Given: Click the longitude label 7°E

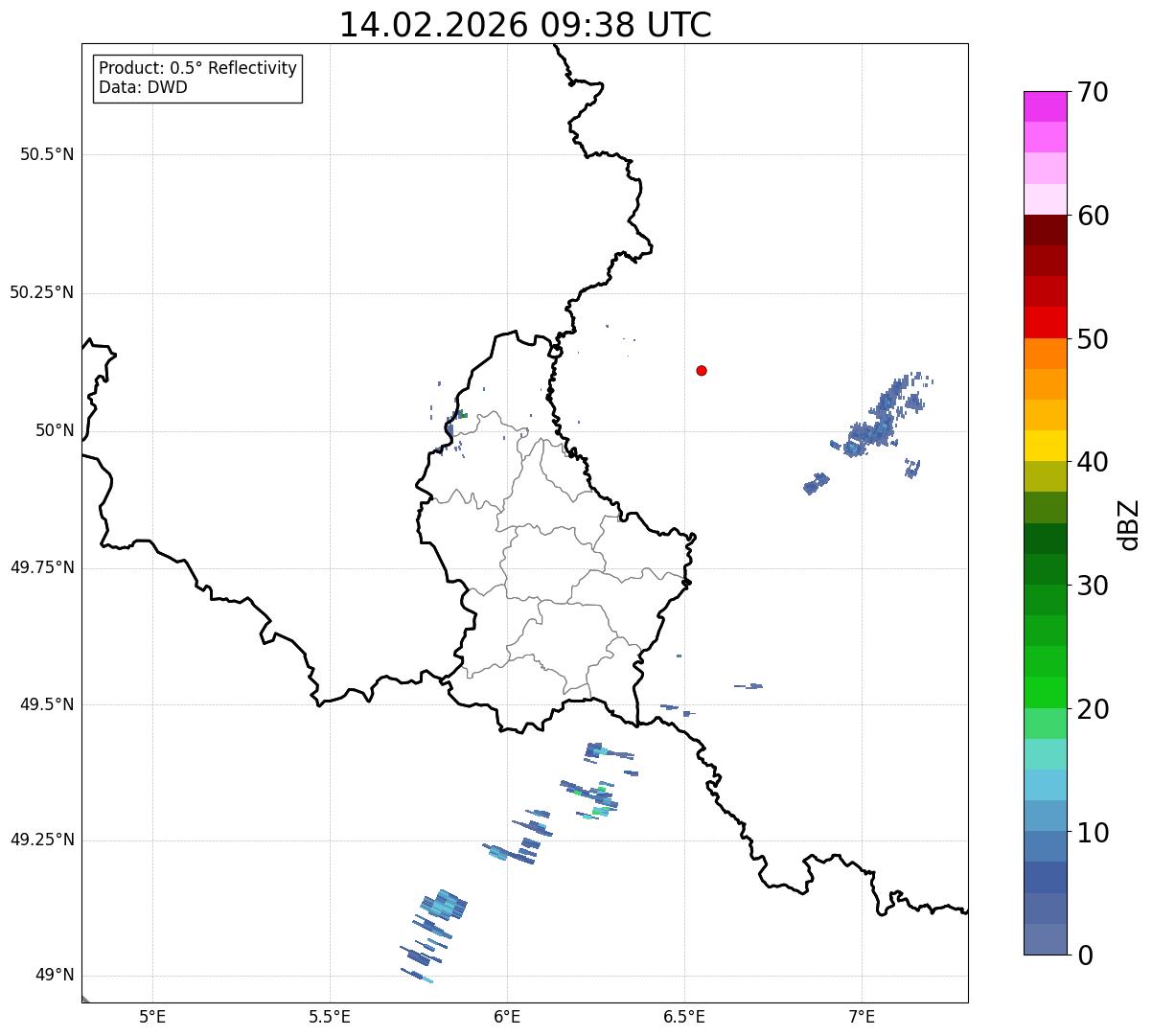Looking at the screenshot, I should [862, 1016].
